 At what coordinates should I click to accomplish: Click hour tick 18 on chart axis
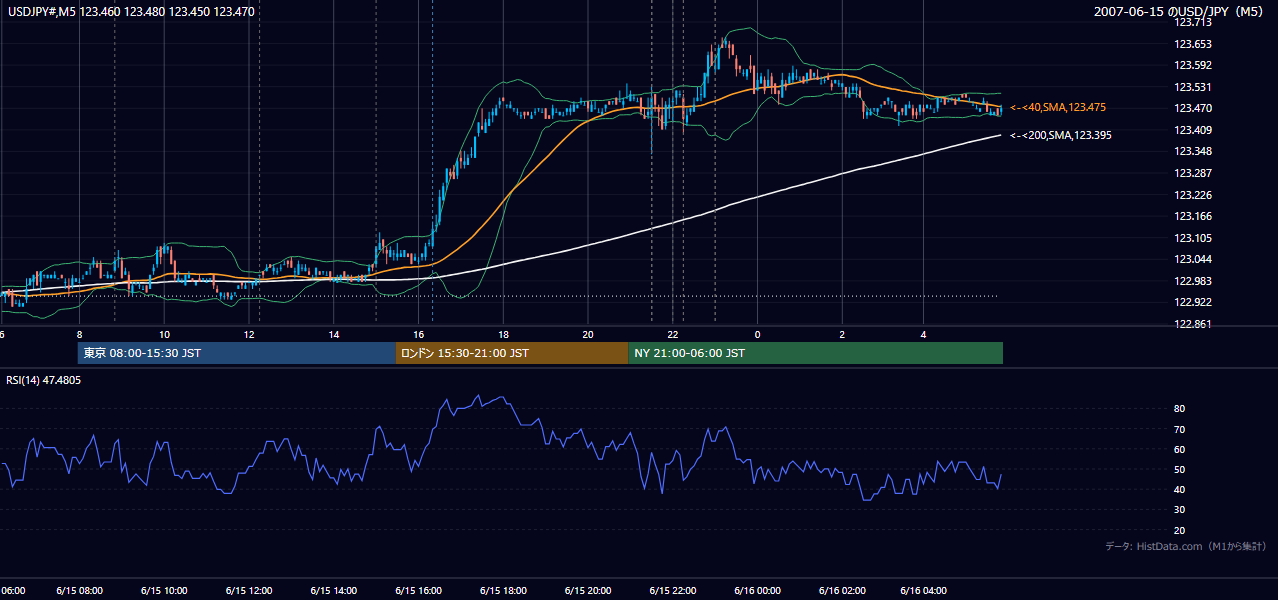(504, 334)
